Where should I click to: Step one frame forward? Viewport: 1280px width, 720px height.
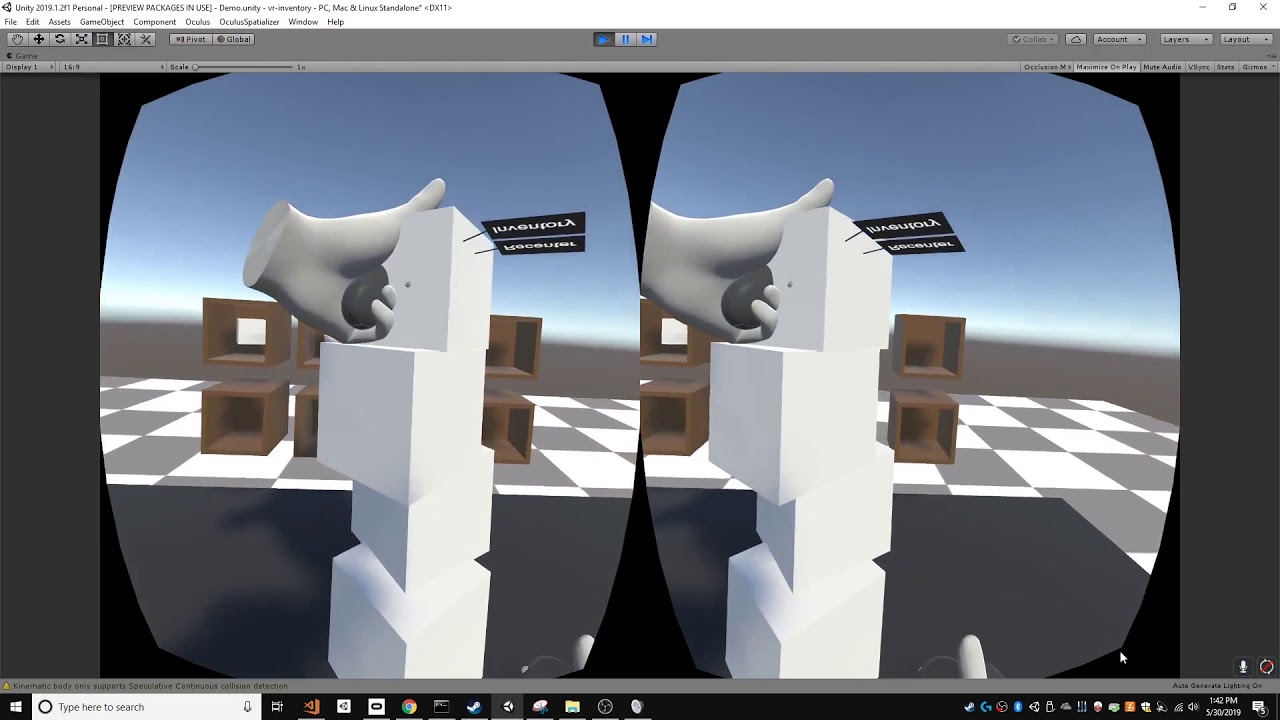click(x=647, y=39)
